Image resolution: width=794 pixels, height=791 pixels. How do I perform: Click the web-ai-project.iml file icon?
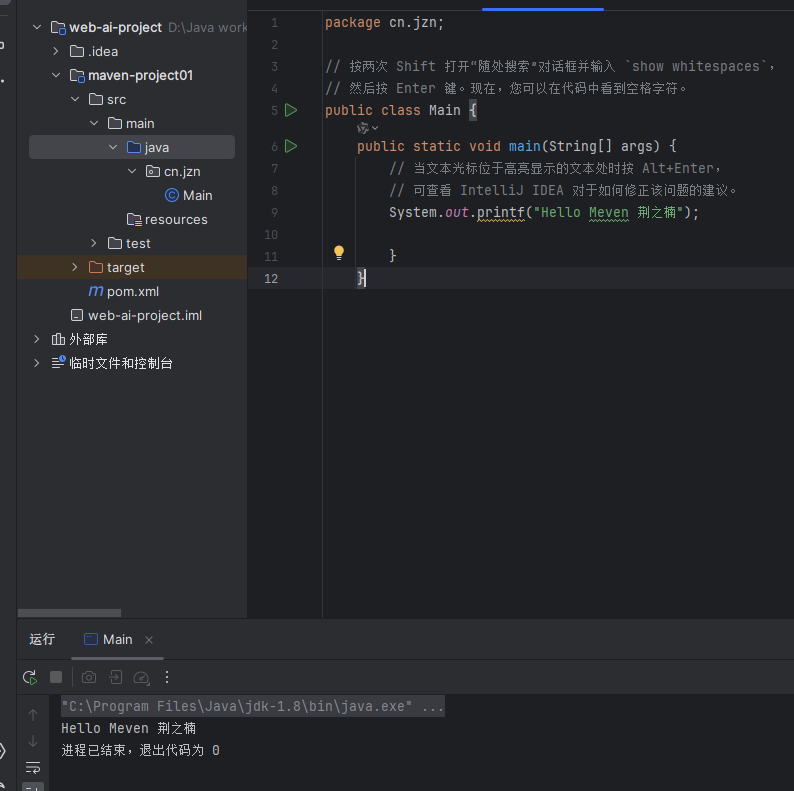tap(77, 315)
